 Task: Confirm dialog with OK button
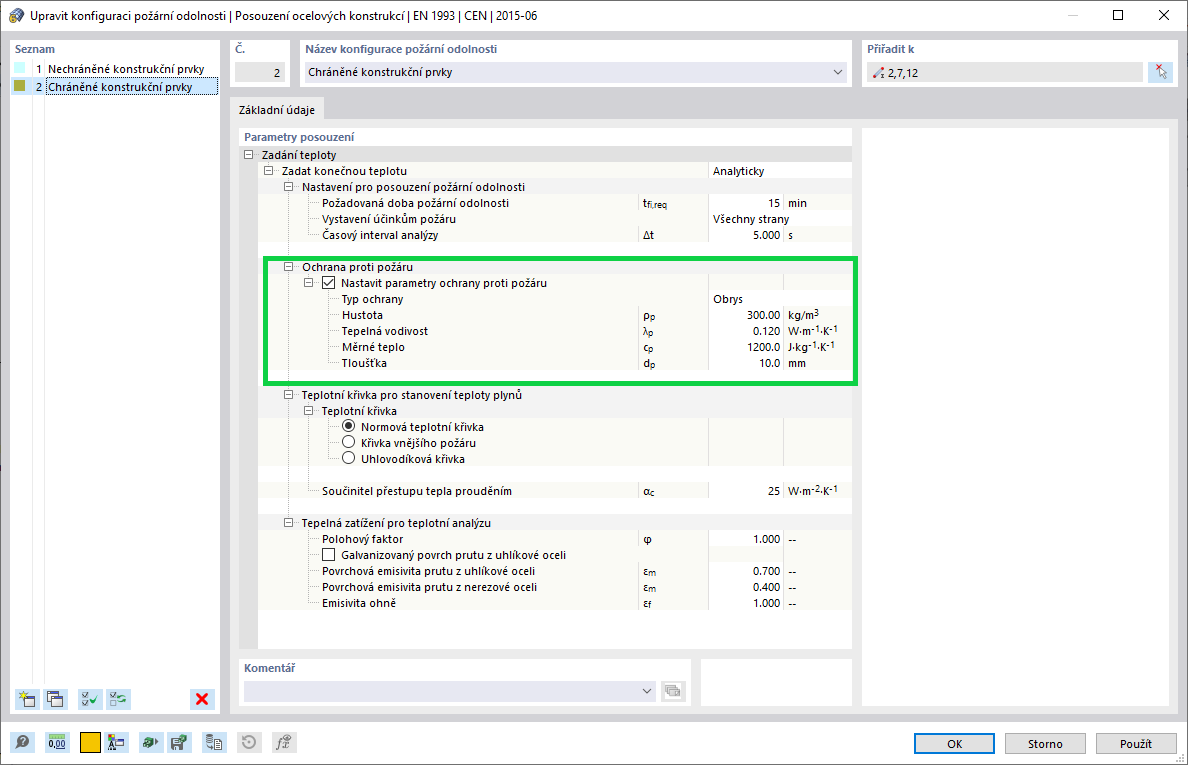955,744
